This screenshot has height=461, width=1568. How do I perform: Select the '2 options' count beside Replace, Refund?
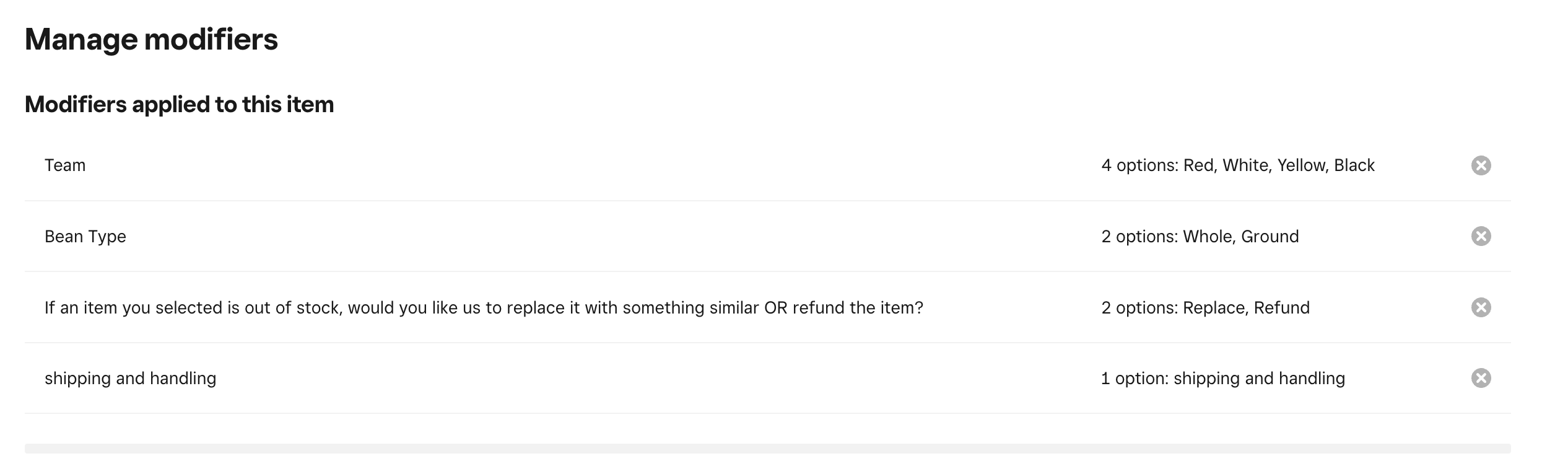[1139, 308]
